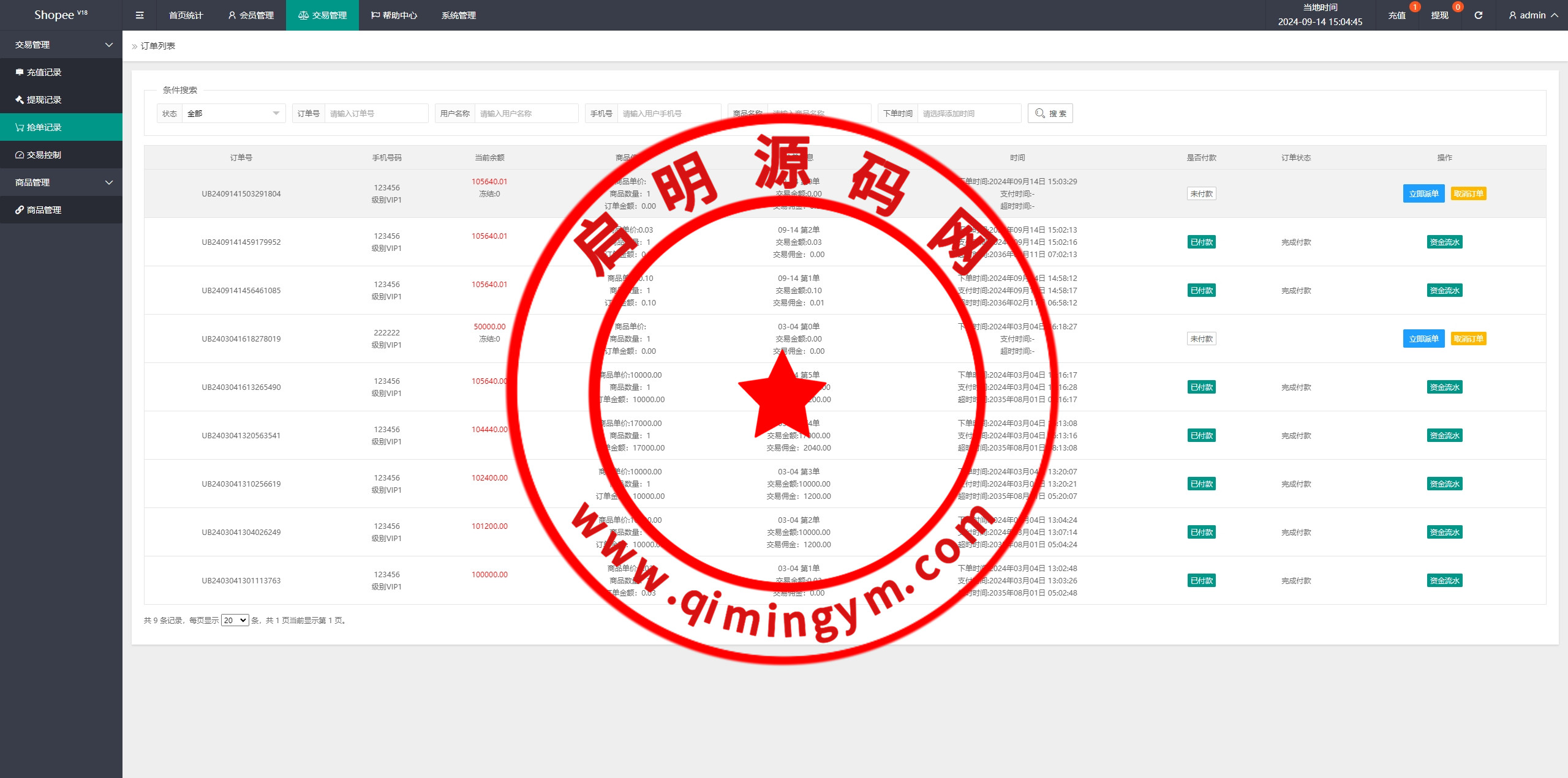Change the per-page count dropdown showing 20
1568x778 pixels.
[235, 620]
